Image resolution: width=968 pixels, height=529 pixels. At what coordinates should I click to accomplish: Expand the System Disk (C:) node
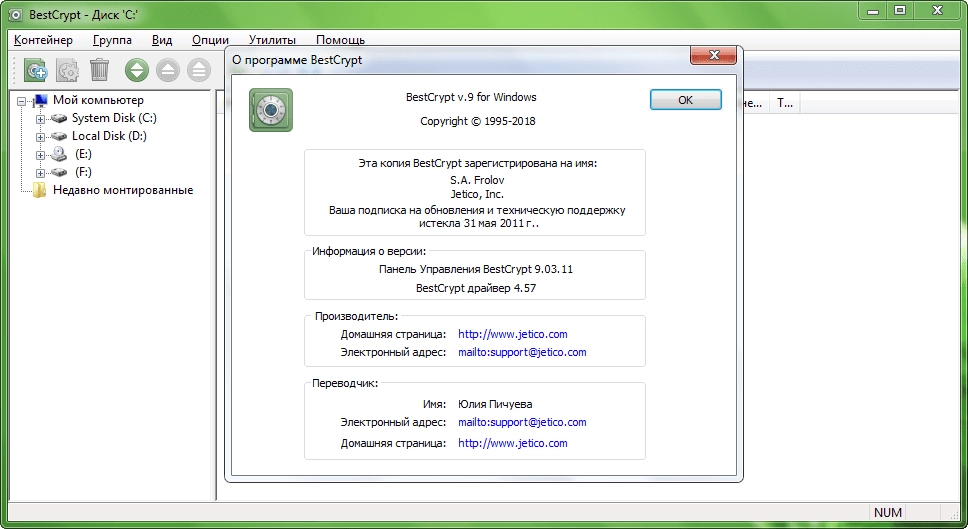click(x=40, y=119)
